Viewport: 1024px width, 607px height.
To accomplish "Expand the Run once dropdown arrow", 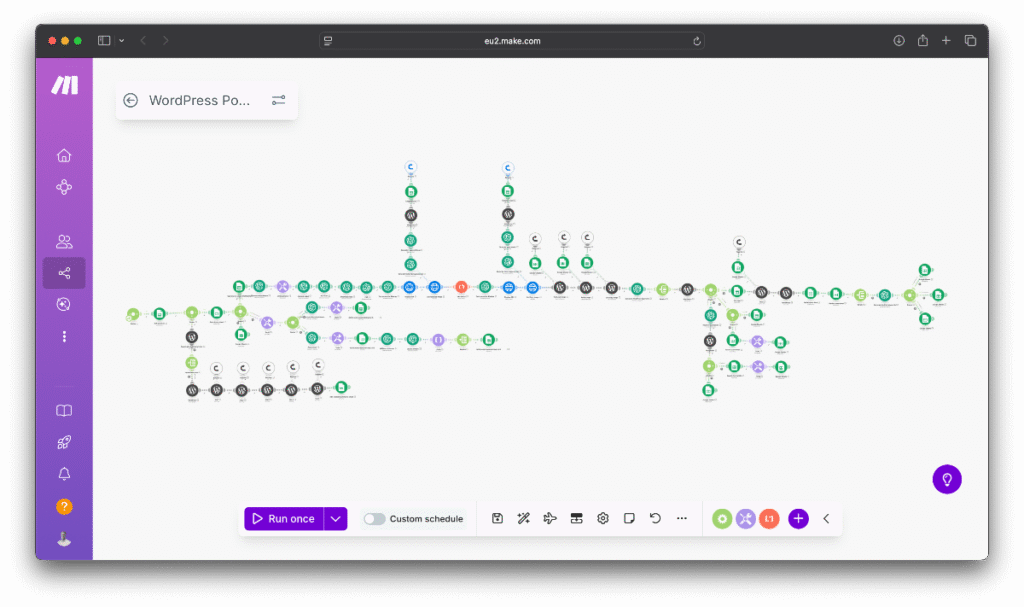I will click(336, 518).
